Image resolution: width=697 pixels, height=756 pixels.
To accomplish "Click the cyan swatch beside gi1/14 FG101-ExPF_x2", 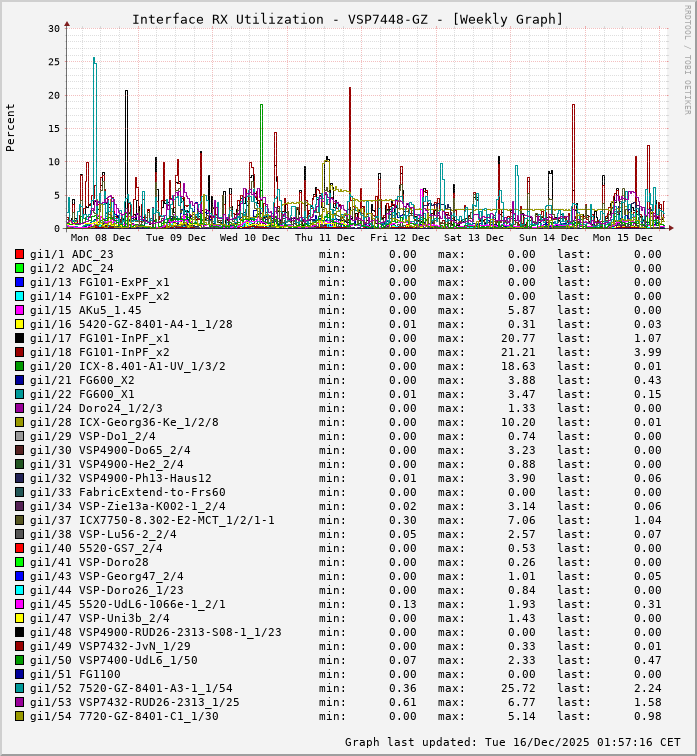I will click(19, 296).
